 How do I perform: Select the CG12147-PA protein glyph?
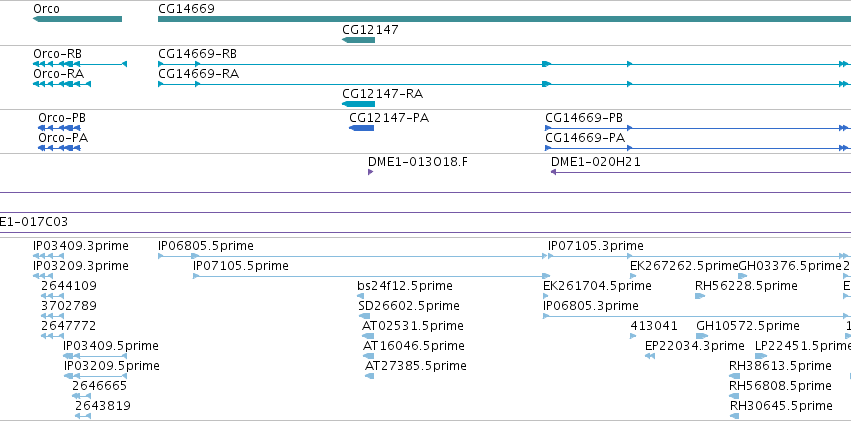point(361,128)
